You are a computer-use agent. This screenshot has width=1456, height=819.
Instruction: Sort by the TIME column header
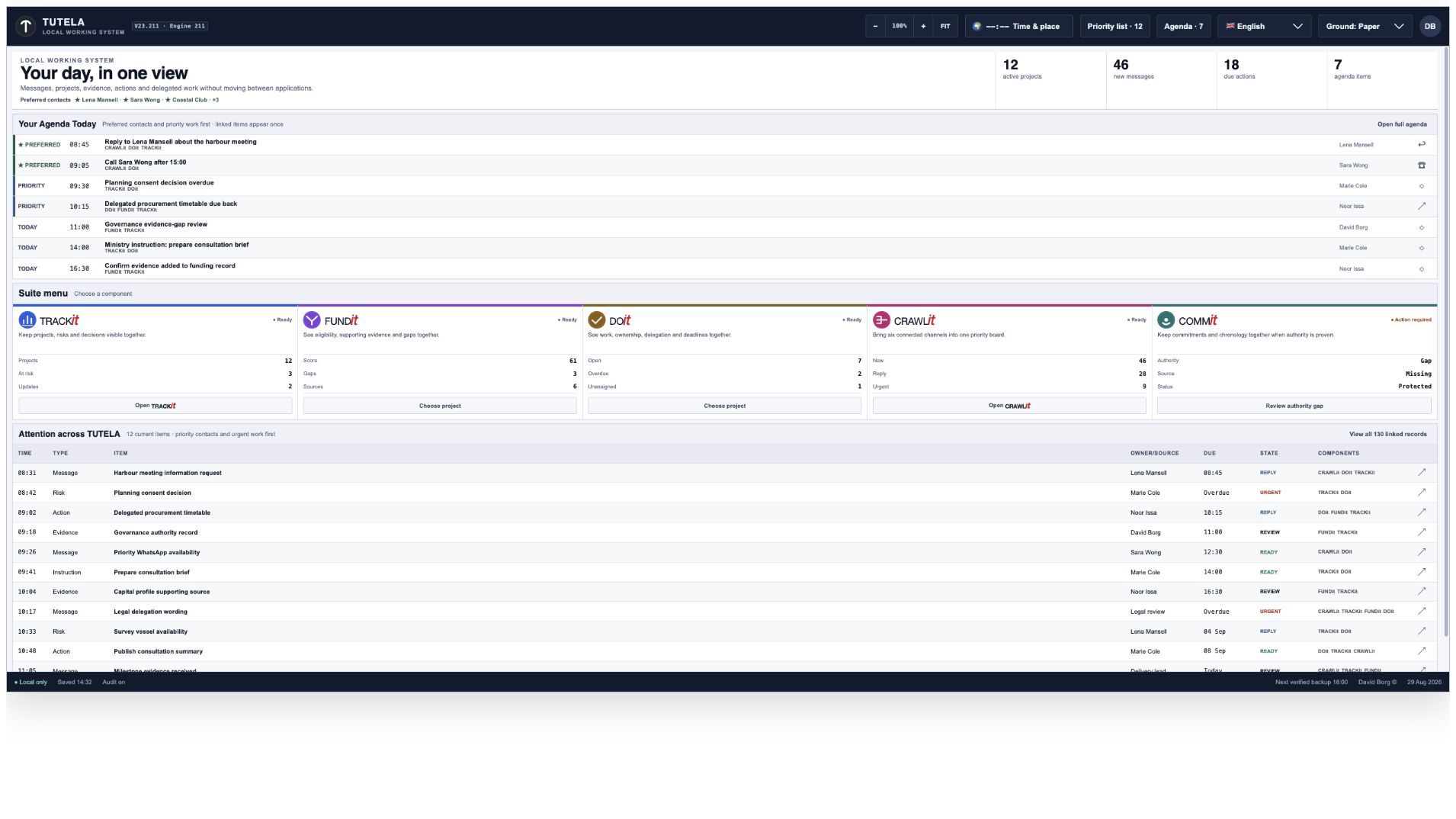click(24, 453)
